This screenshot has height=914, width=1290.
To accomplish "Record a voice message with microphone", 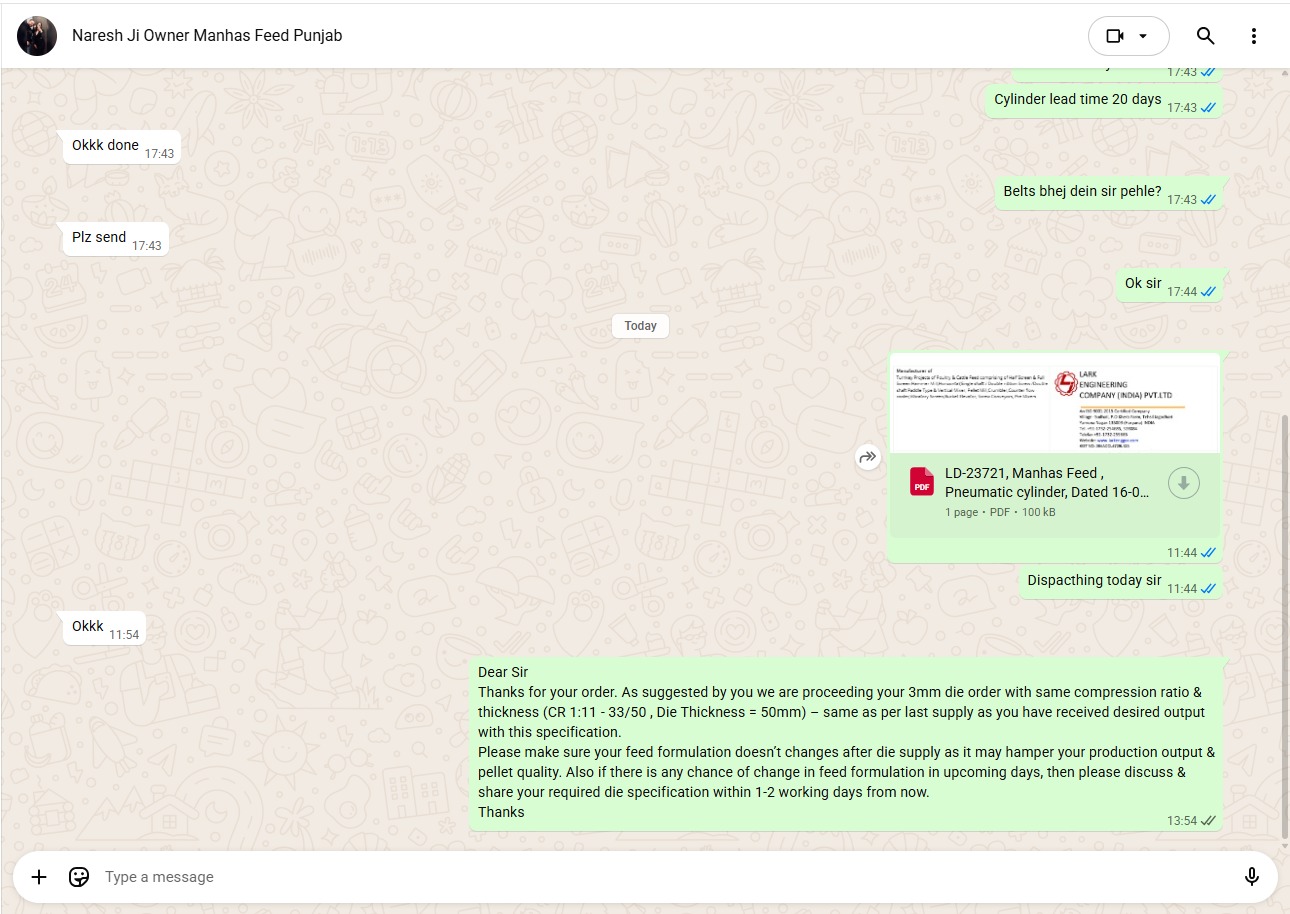I will [1251, 877].
